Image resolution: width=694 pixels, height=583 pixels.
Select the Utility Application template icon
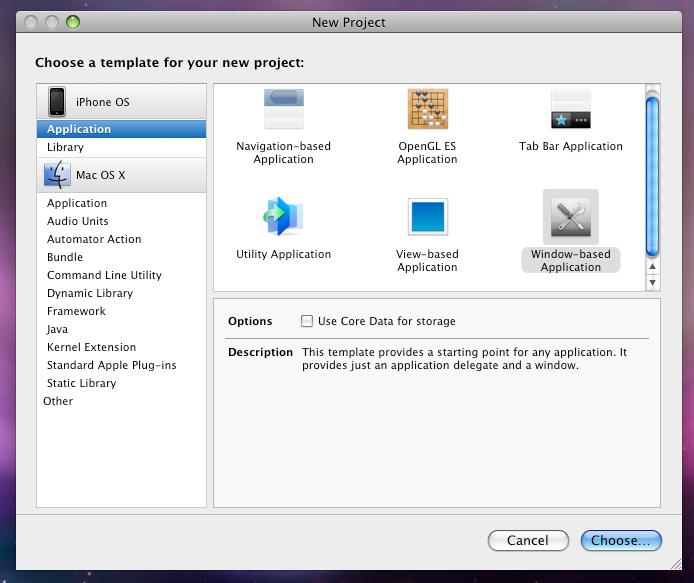(x=283, y=216)
